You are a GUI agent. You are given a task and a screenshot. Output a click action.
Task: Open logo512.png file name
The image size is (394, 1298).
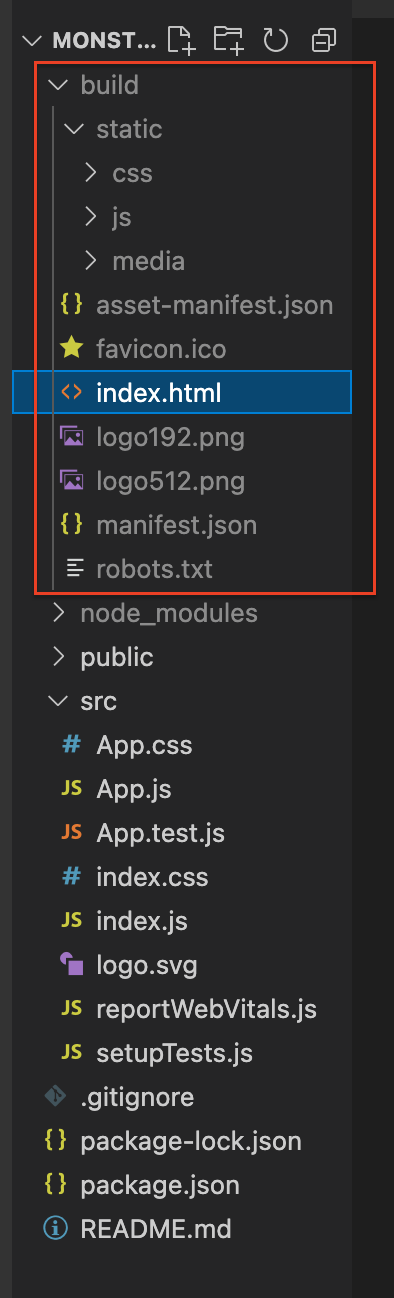[x=171, y=482]
